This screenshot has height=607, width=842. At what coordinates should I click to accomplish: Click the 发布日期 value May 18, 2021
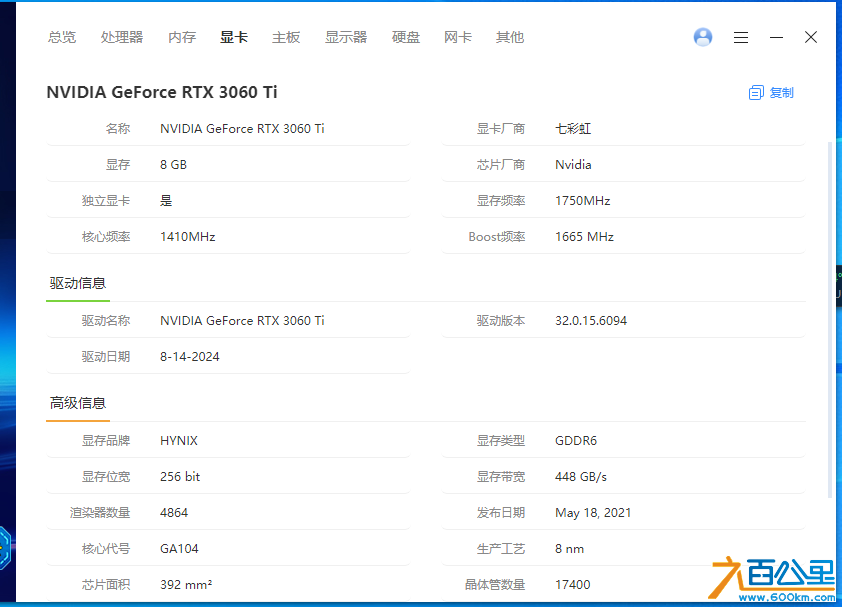pyautogui.click(x=593, y=513)
